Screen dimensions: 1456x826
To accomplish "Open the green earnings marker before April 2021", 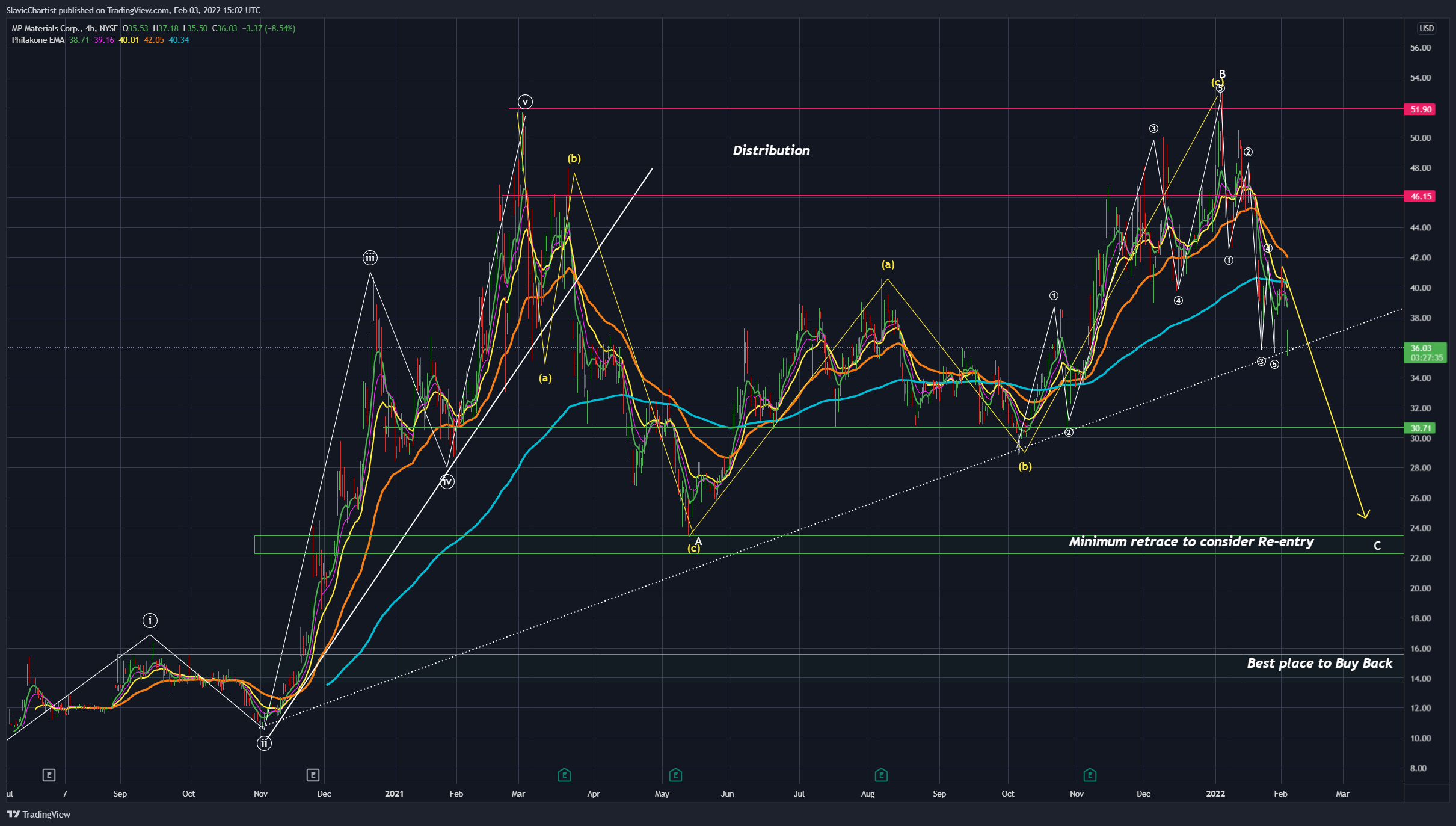I will click(x=564, y=775).
